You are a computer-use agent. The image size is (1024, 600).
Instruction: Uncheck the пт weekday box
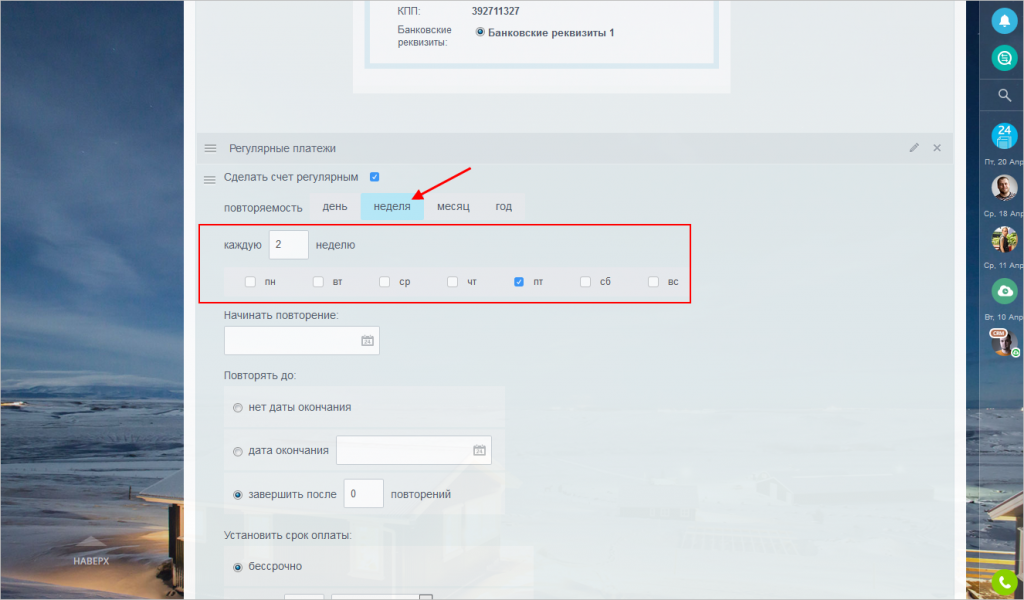pyautogui.click(x=519, y=282)
